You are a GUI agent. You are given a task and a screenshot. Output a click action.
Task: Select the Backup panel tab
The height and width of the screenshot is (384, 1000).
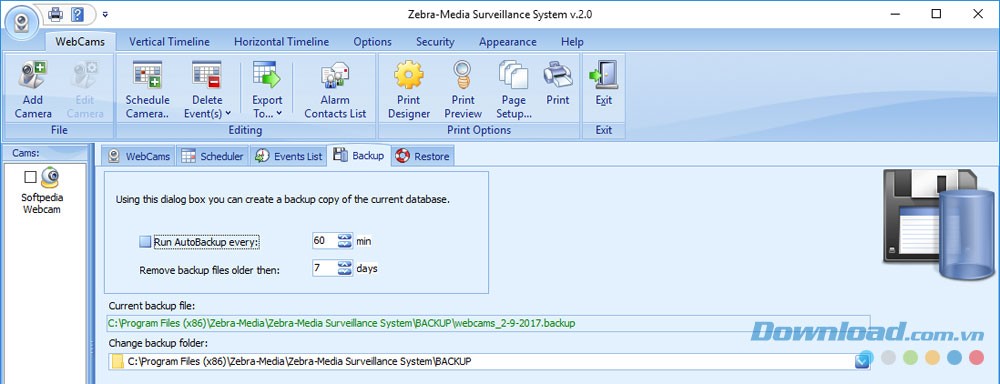point(359,156)
